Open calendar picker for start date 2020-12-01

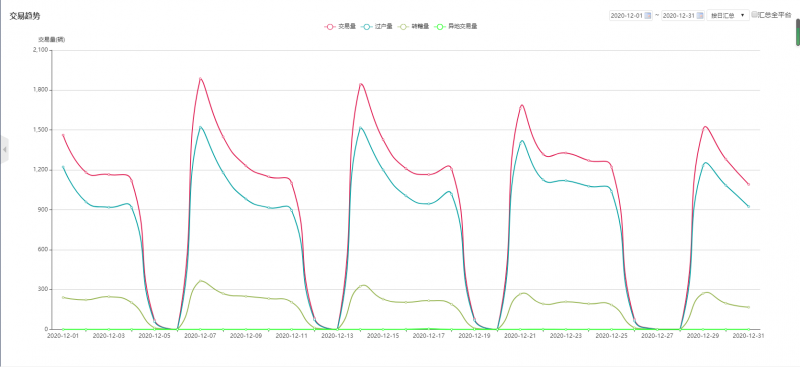click(x=648, y=16)
